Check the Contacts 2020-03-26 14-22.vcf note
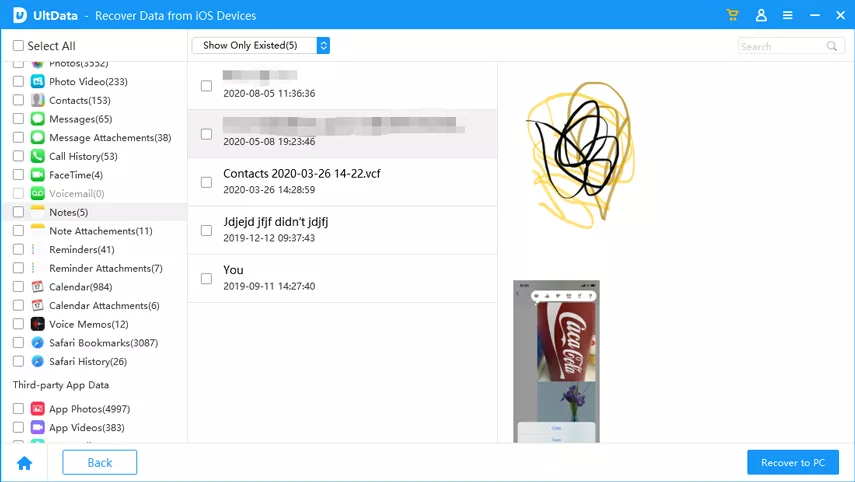Image resolution: width=855 pixels, height=482 pixels. 206,182
